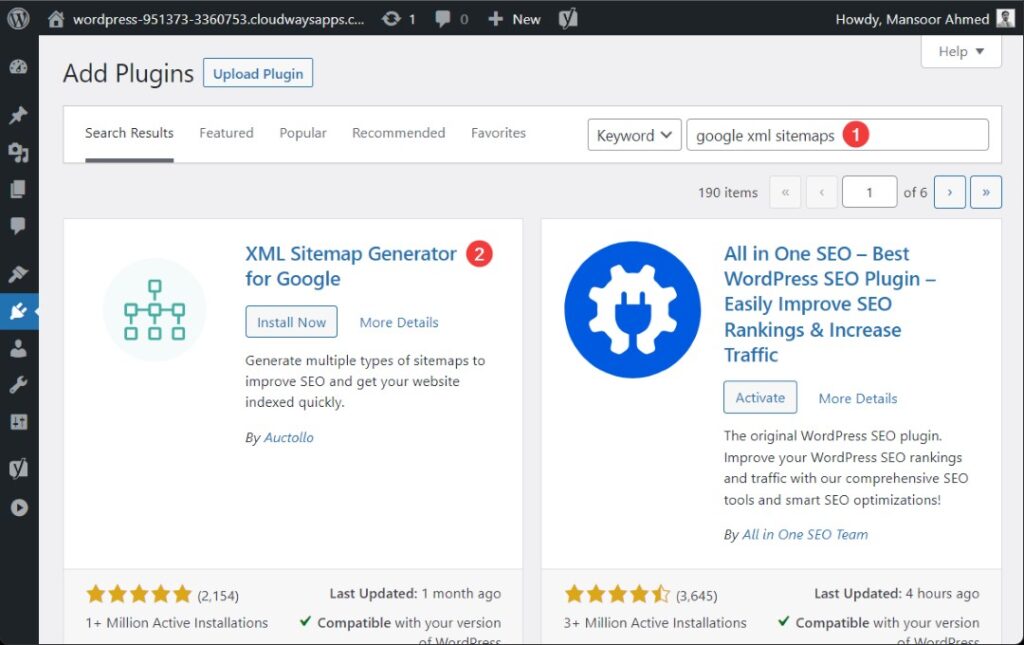Open More Details for XML Sitemap Generator
Viewport: 1024px width, 645px height.
click(x=399, y=322)
